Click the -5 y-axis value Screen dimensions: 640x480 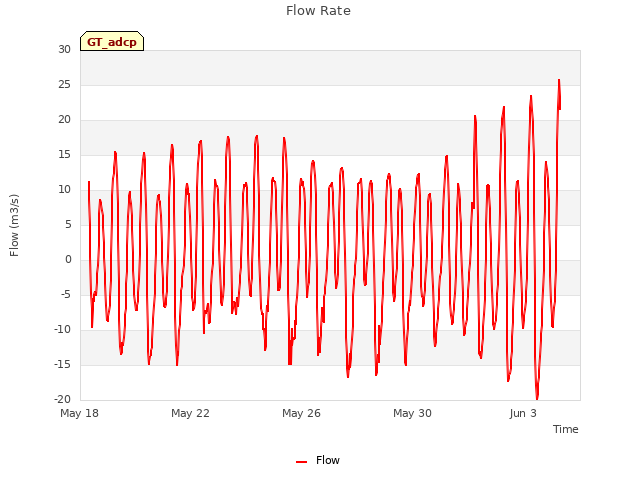(66, 295)
